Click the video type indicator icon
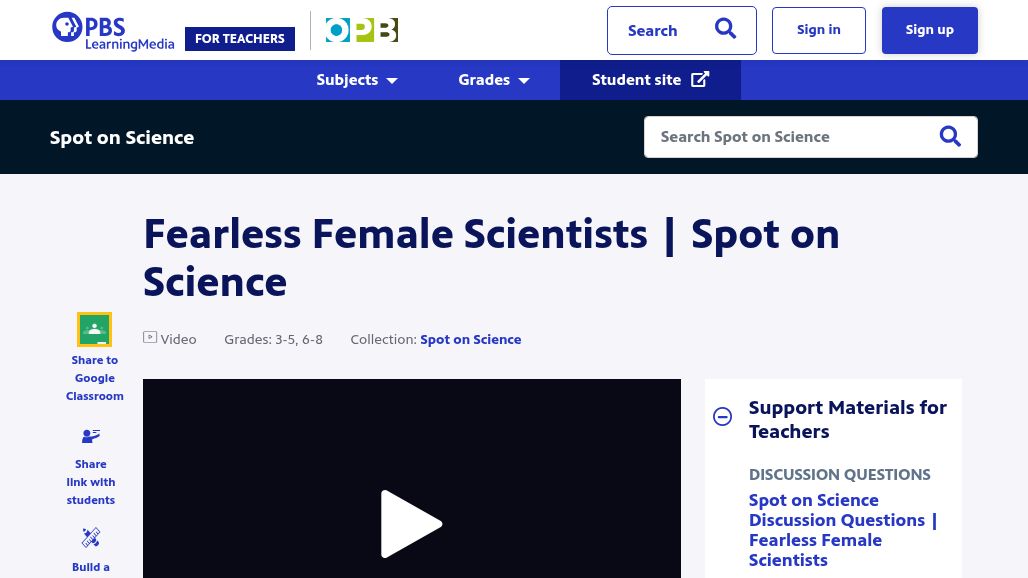This screenshot has height=578, width=1028. pyautogui.click(x=150, y=337)
